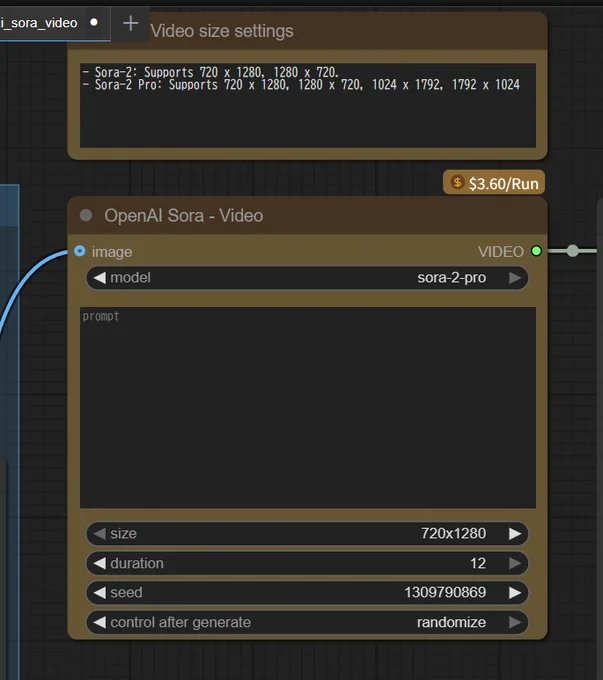Select the image input connector dot
This screenshot has width=603, height=680.
click(80, 251)
